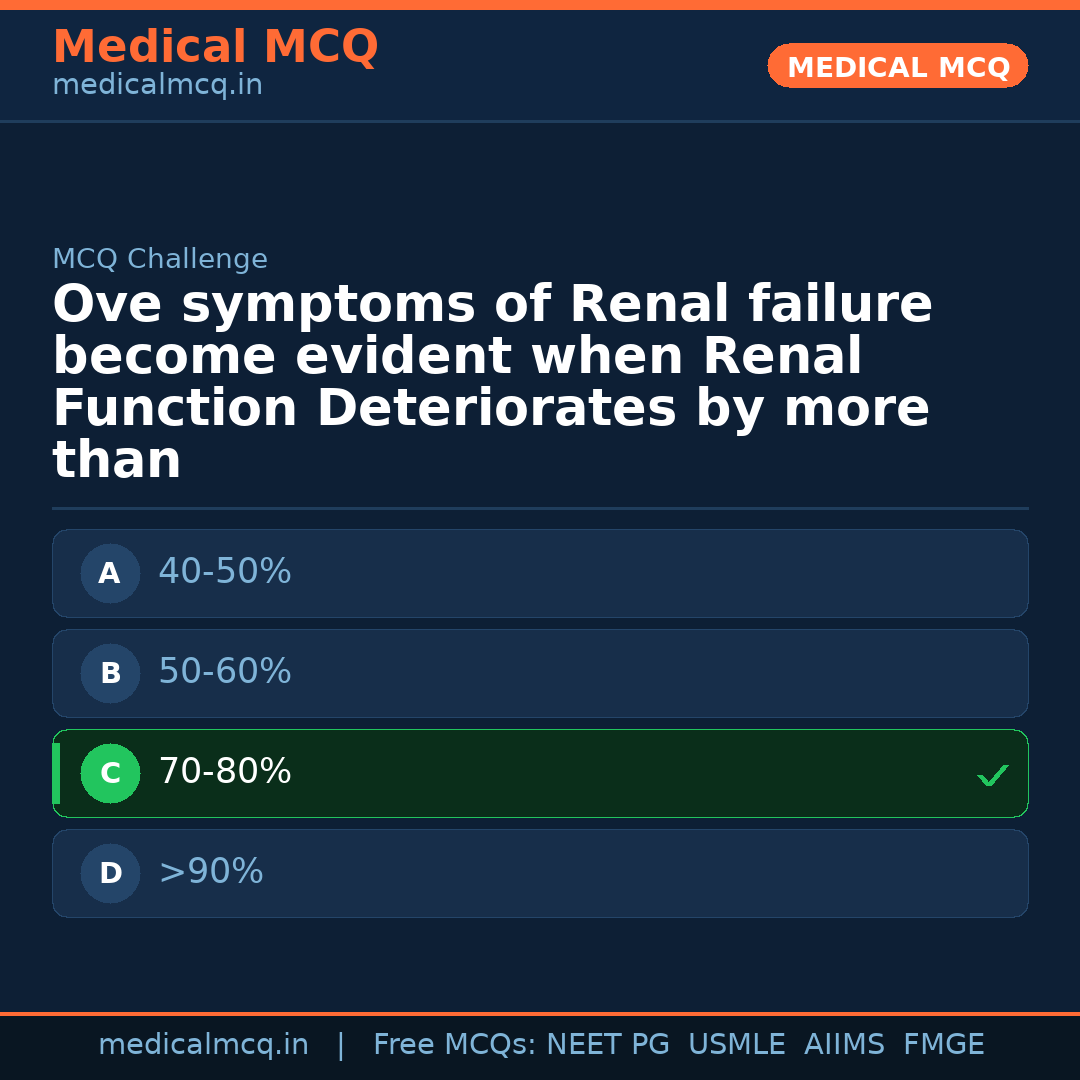Image resolution: width=1080 pixels, height=1080 pixels.
Task: Choose the 50-60% answer option
Action: point(225,672)
